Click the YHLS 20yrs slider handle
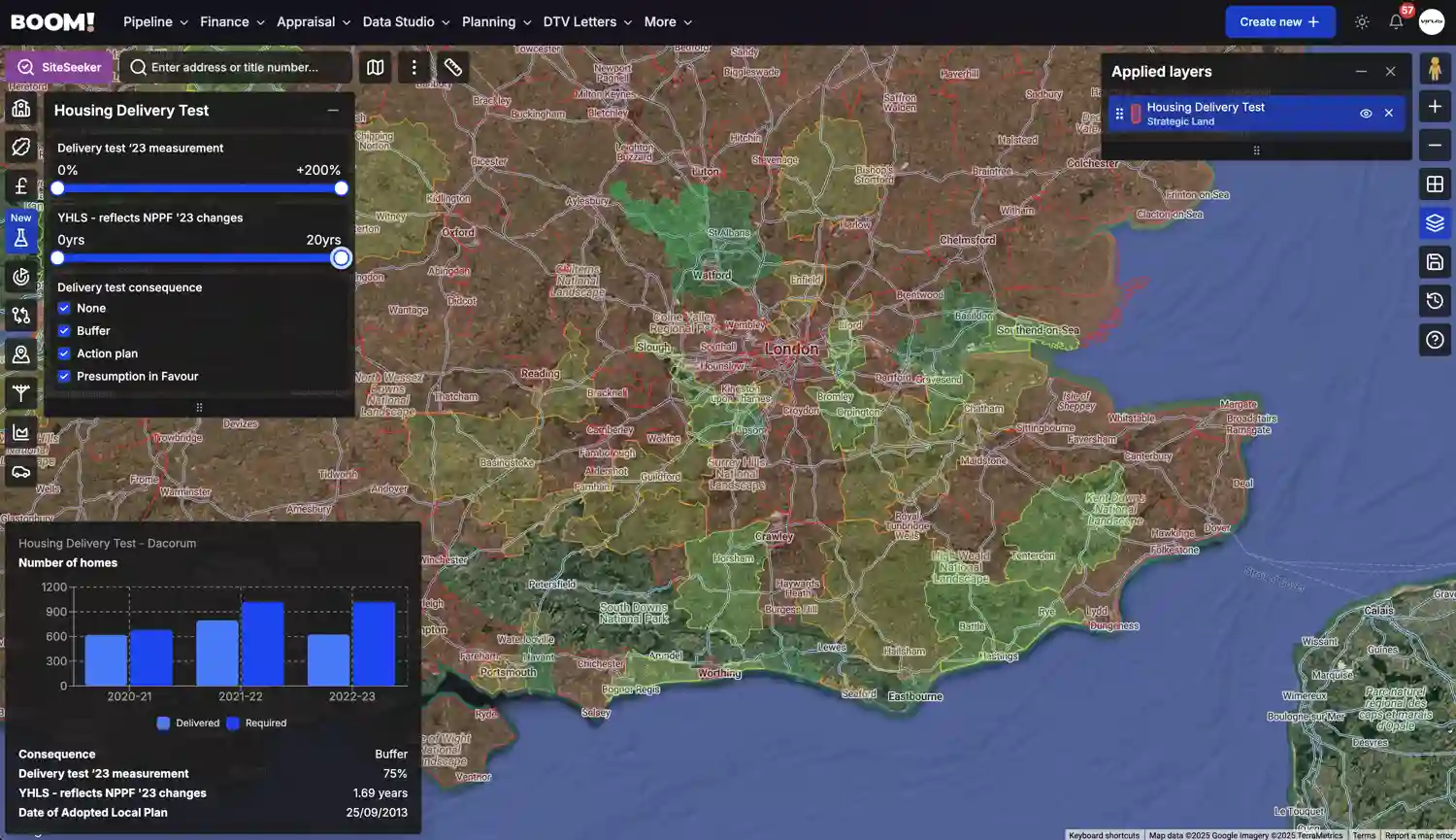 coord(341,258)
